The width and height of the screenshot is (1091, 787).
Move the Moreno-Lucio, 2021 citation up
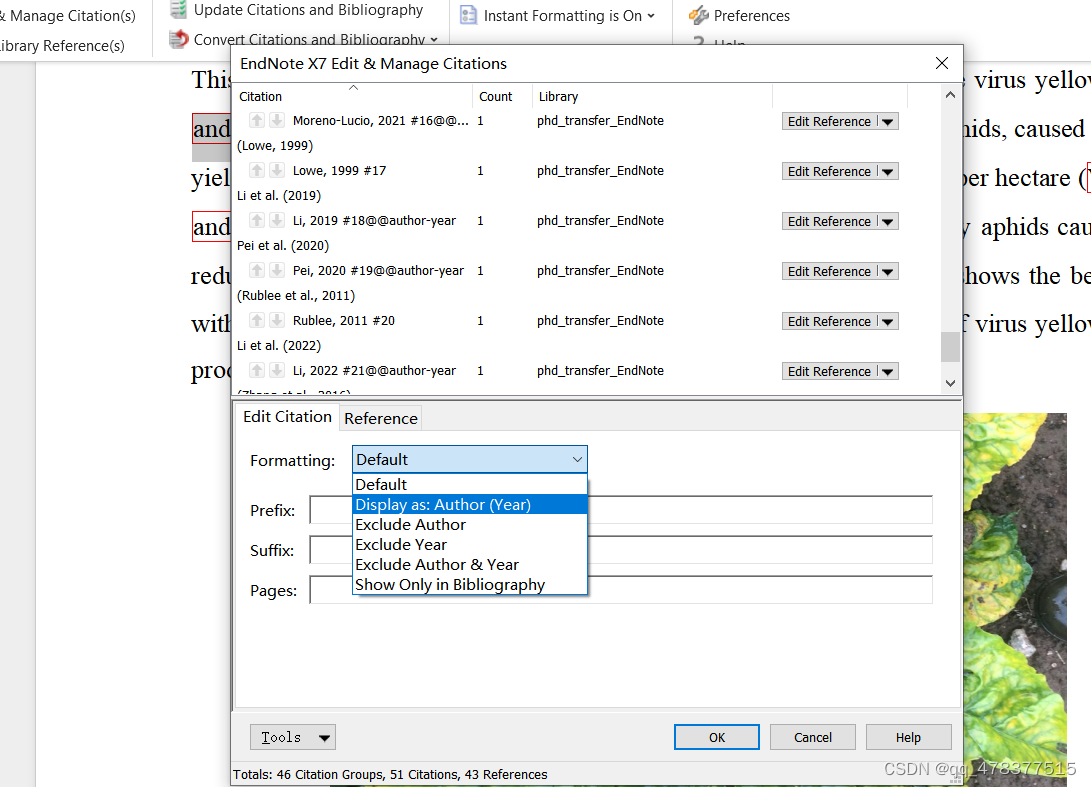257,120
